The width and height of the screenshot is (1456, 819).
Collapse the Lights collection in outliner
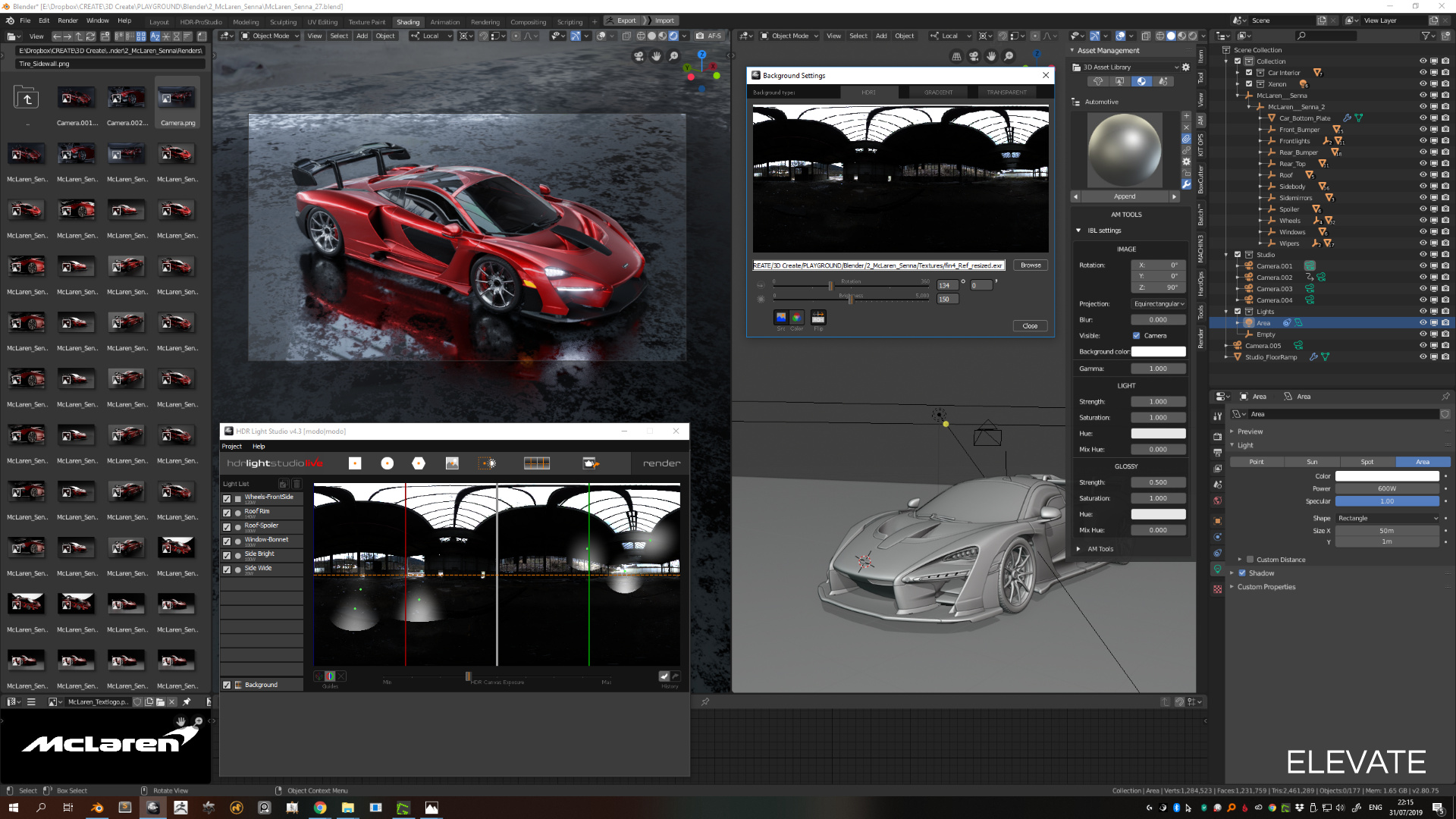coord(1227,312)
